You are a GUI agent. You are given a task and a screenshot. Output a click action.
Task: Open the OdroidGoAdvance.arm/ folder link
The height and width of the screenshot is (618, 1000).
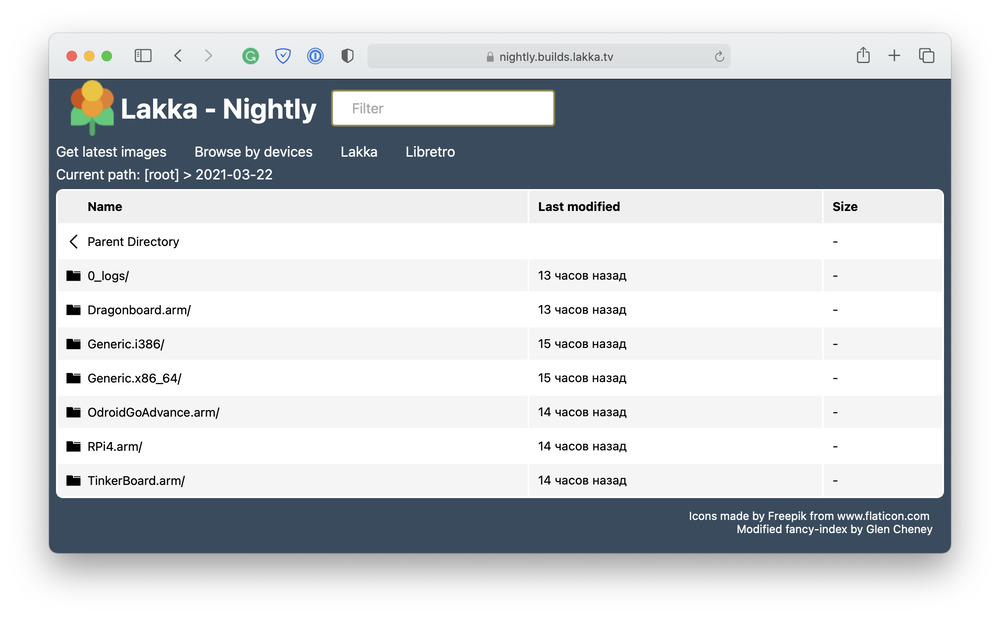[x=153, y=412]
